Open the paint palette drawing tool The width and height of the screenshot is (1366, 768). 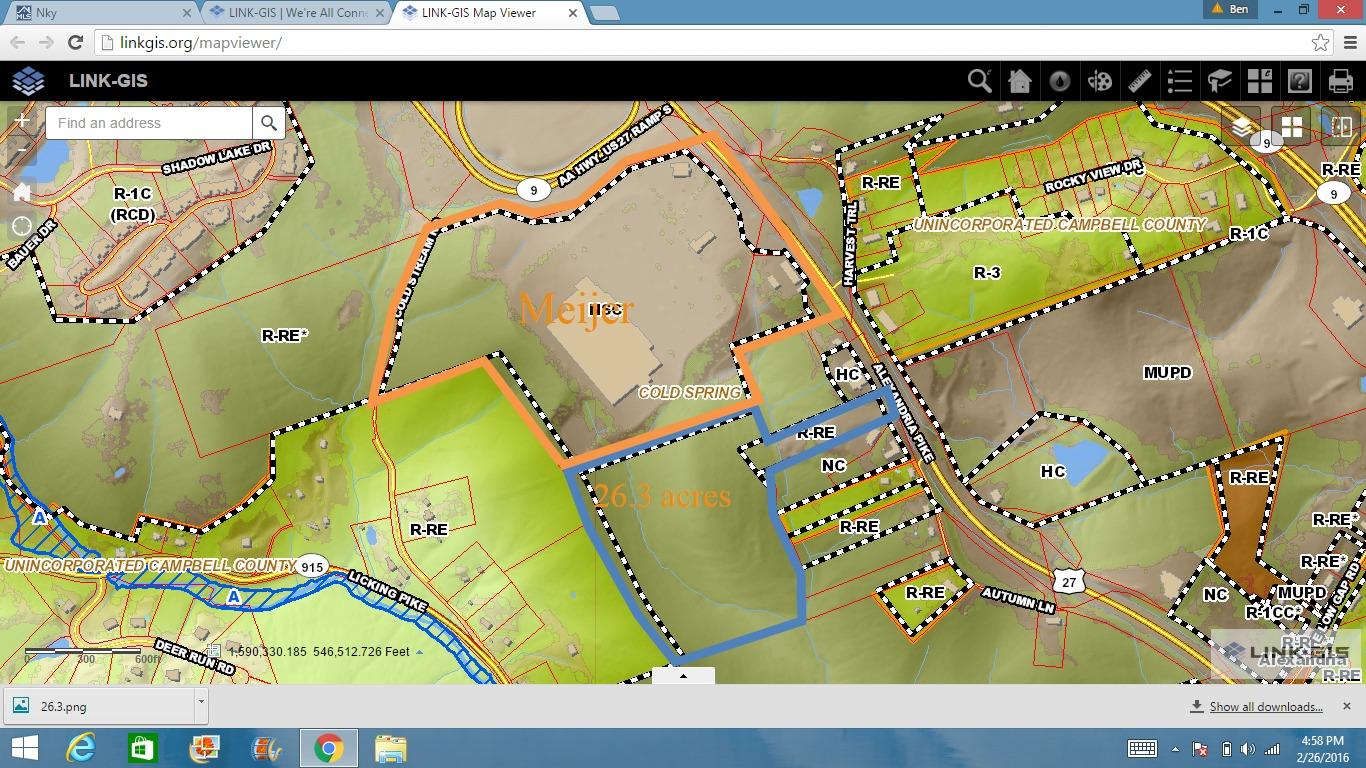click(1100, 81)
